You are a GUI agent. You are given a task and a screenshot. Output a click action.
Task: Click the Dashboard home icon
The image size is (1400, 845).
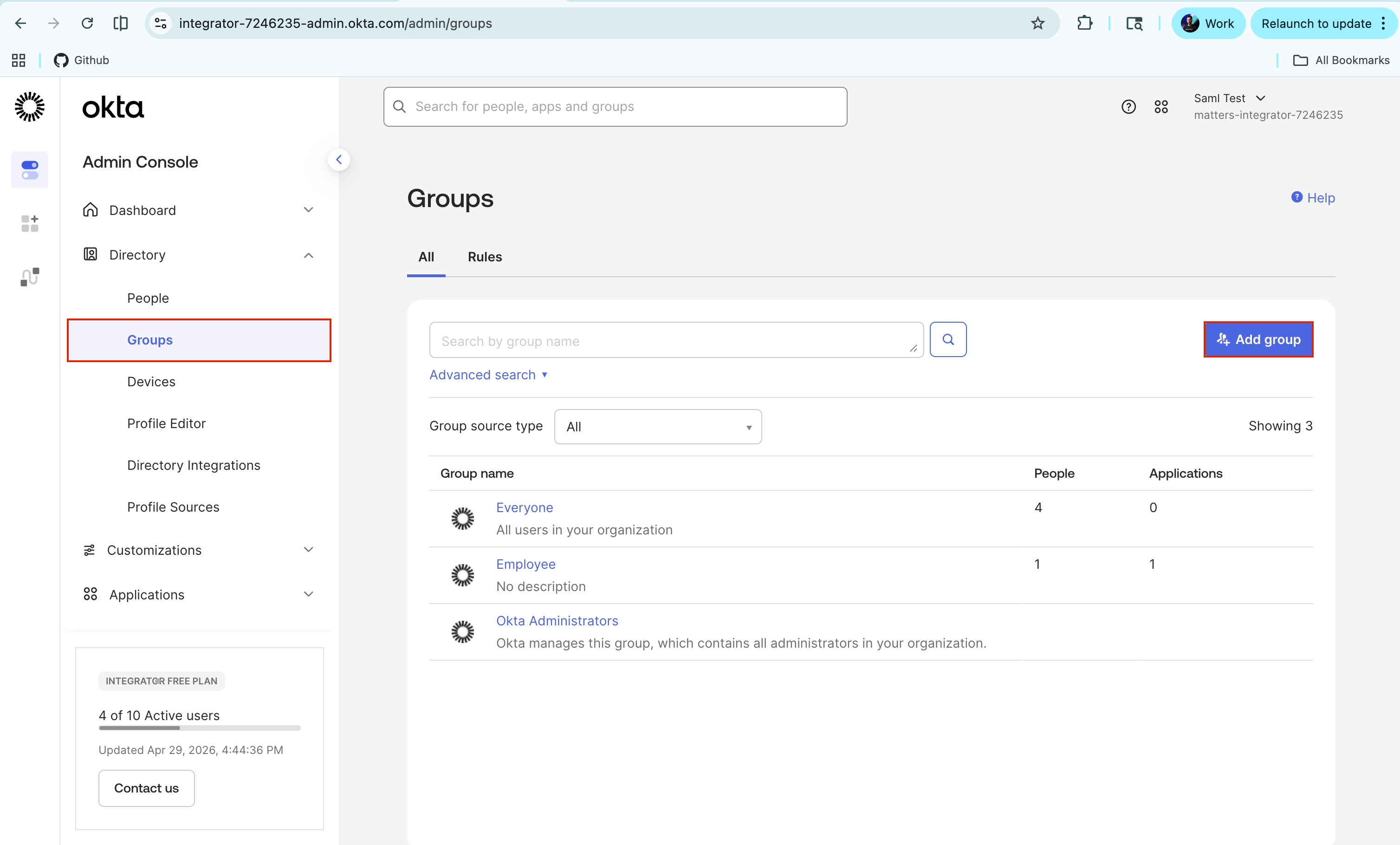91,210
